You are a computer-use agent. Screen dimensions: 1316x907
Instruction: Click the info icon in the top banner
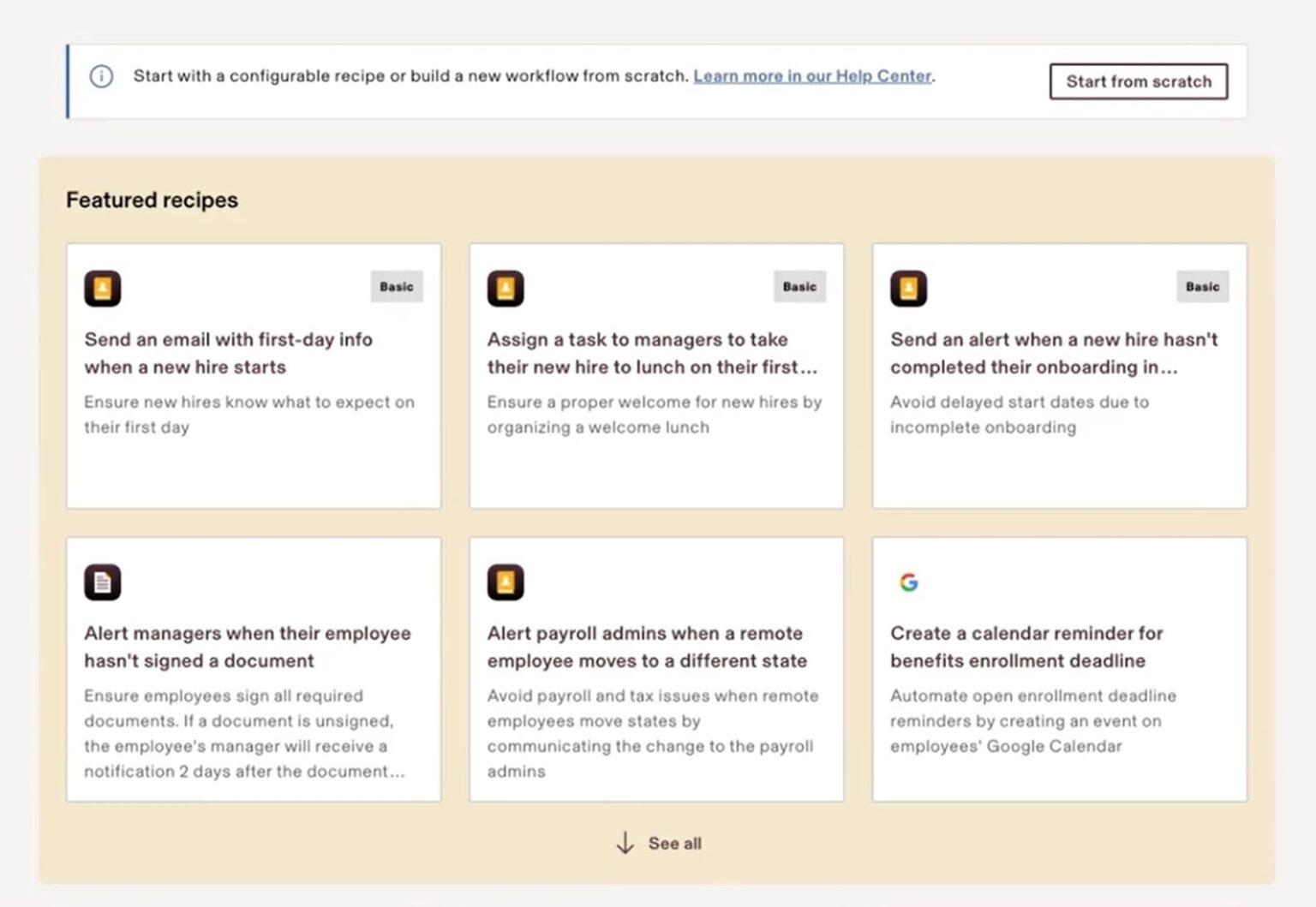coord(101,76)
